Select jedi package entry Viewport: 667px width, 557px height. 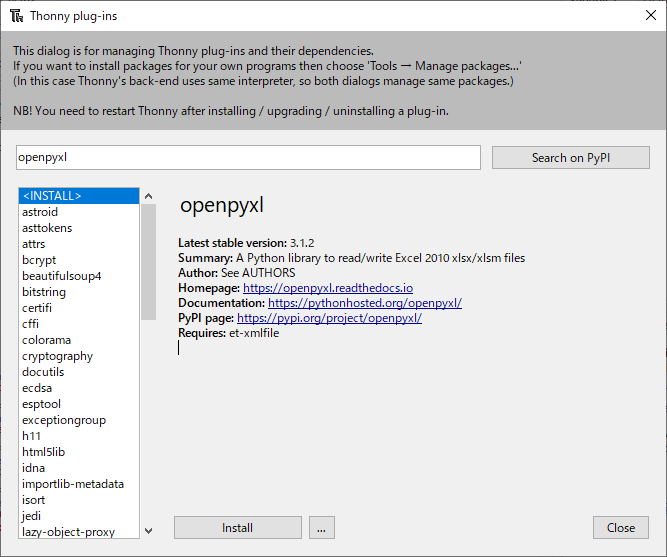coord(32,516)
